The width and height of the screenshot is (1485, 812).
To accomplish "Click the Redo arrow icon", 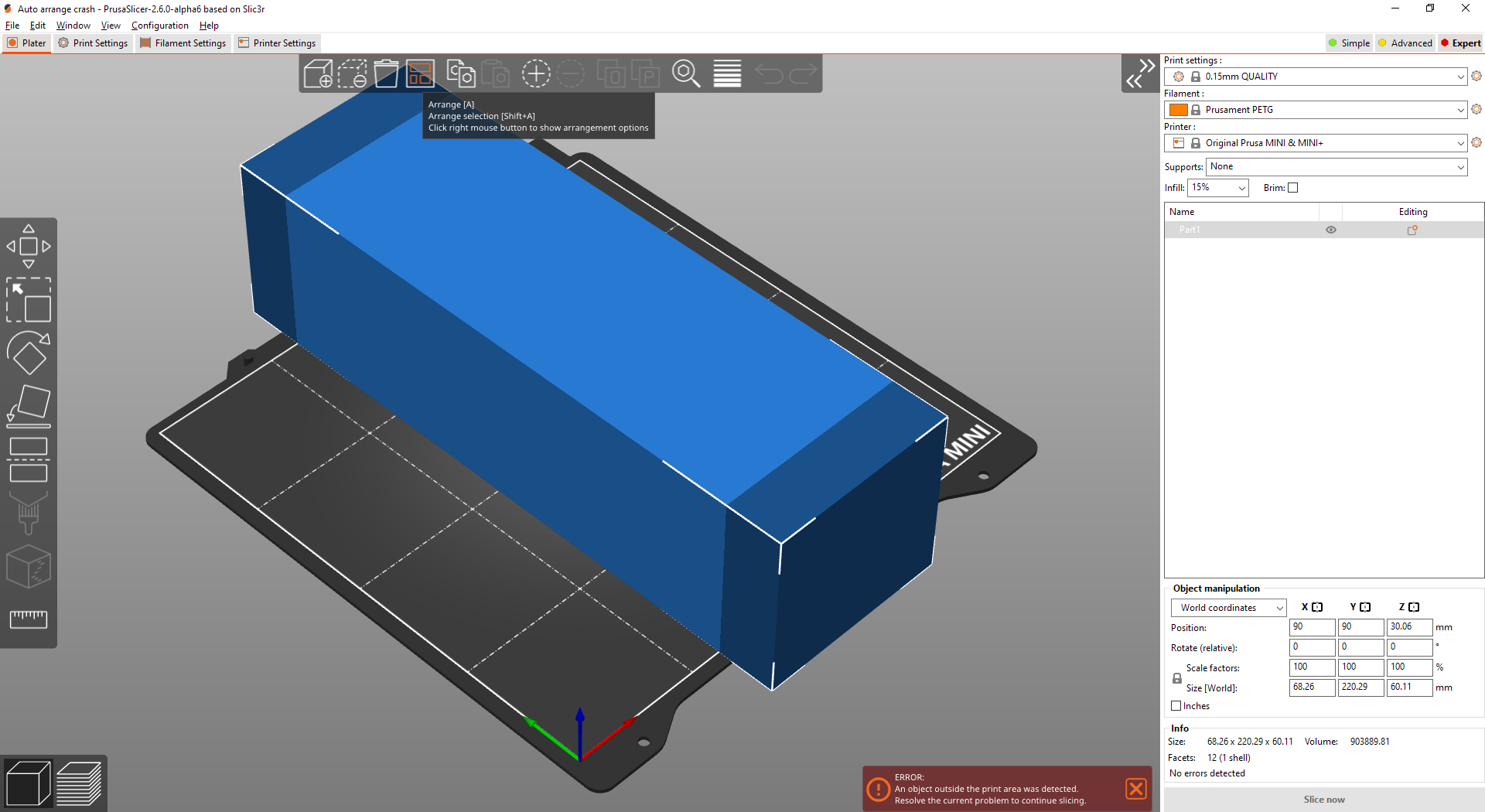I will tap(803, 73).
